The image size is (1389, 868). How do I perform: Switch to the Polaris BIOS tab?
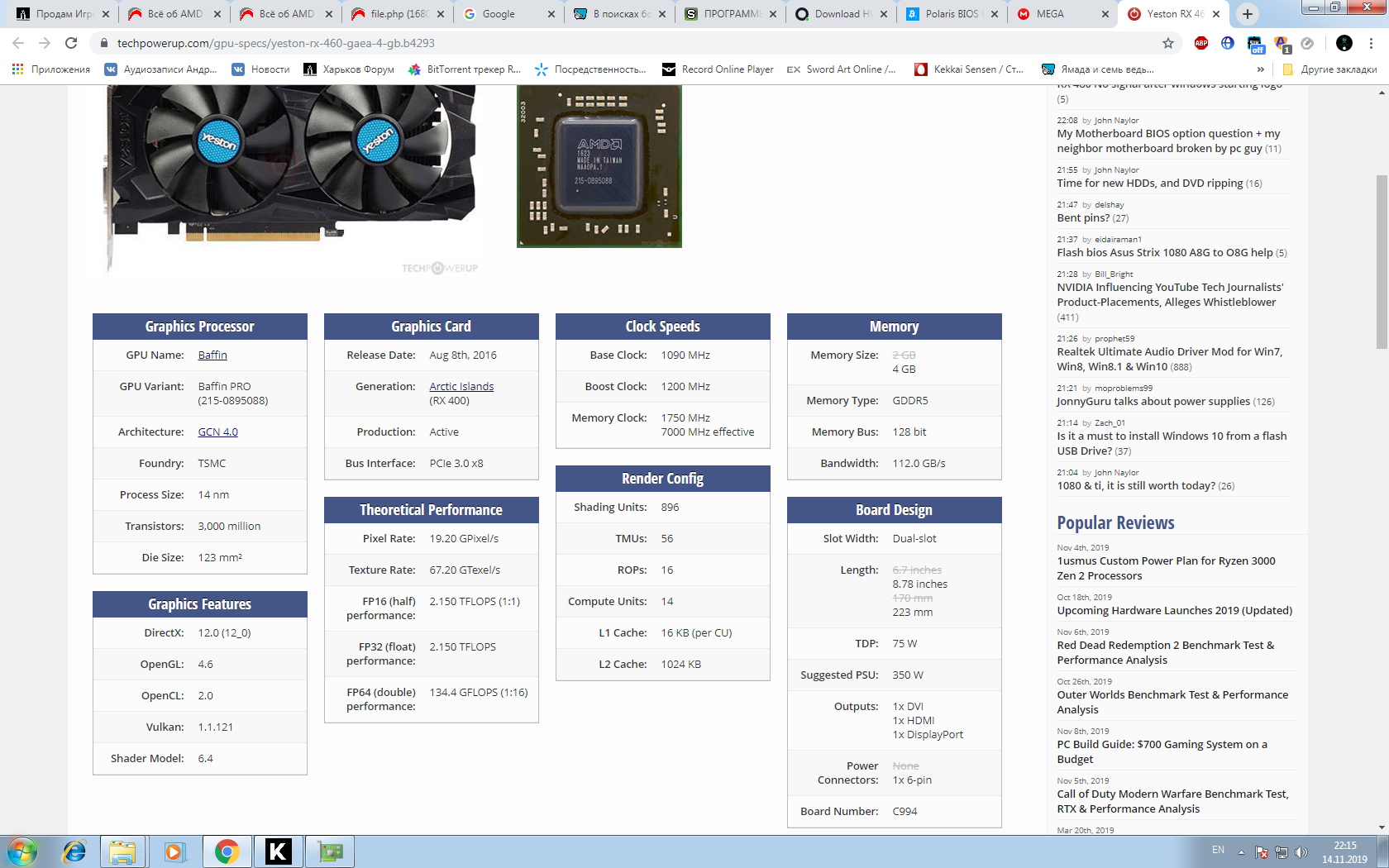pyautogui.click(x=951, y=14)
